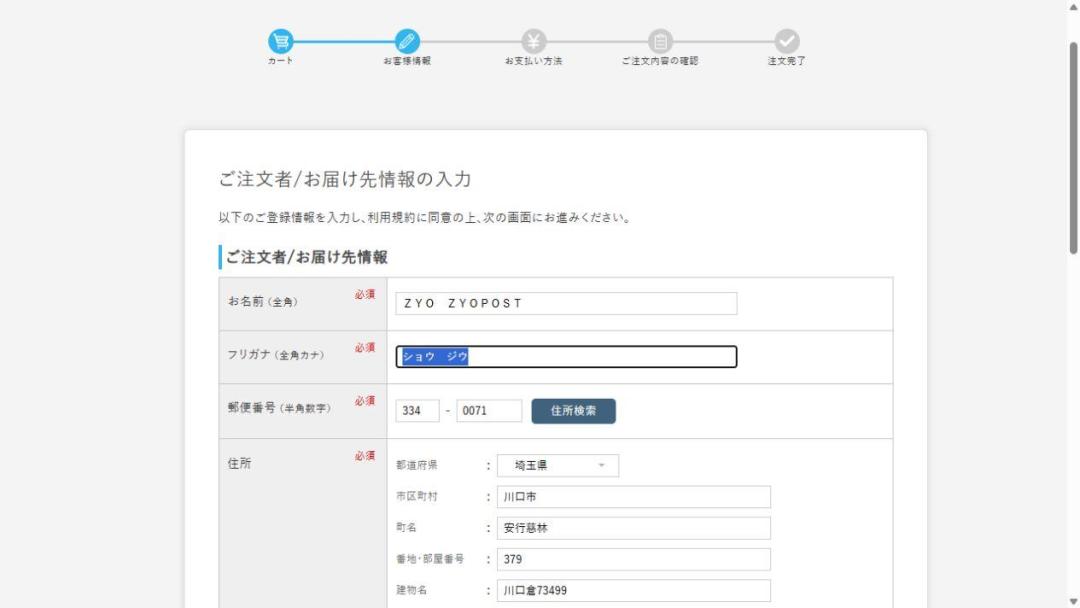The image size is (1080, 608).
Task: Click the お名前 (全角) row label
Action: pos(262,302)
